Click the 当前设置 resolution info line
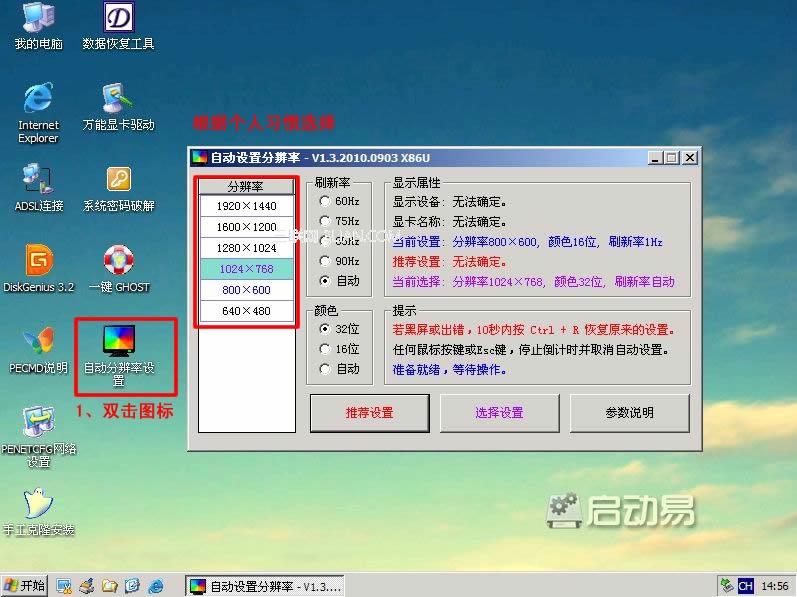The width and height of the screenshot is (797, 597). pyautogui.click(x=528, y=242)
